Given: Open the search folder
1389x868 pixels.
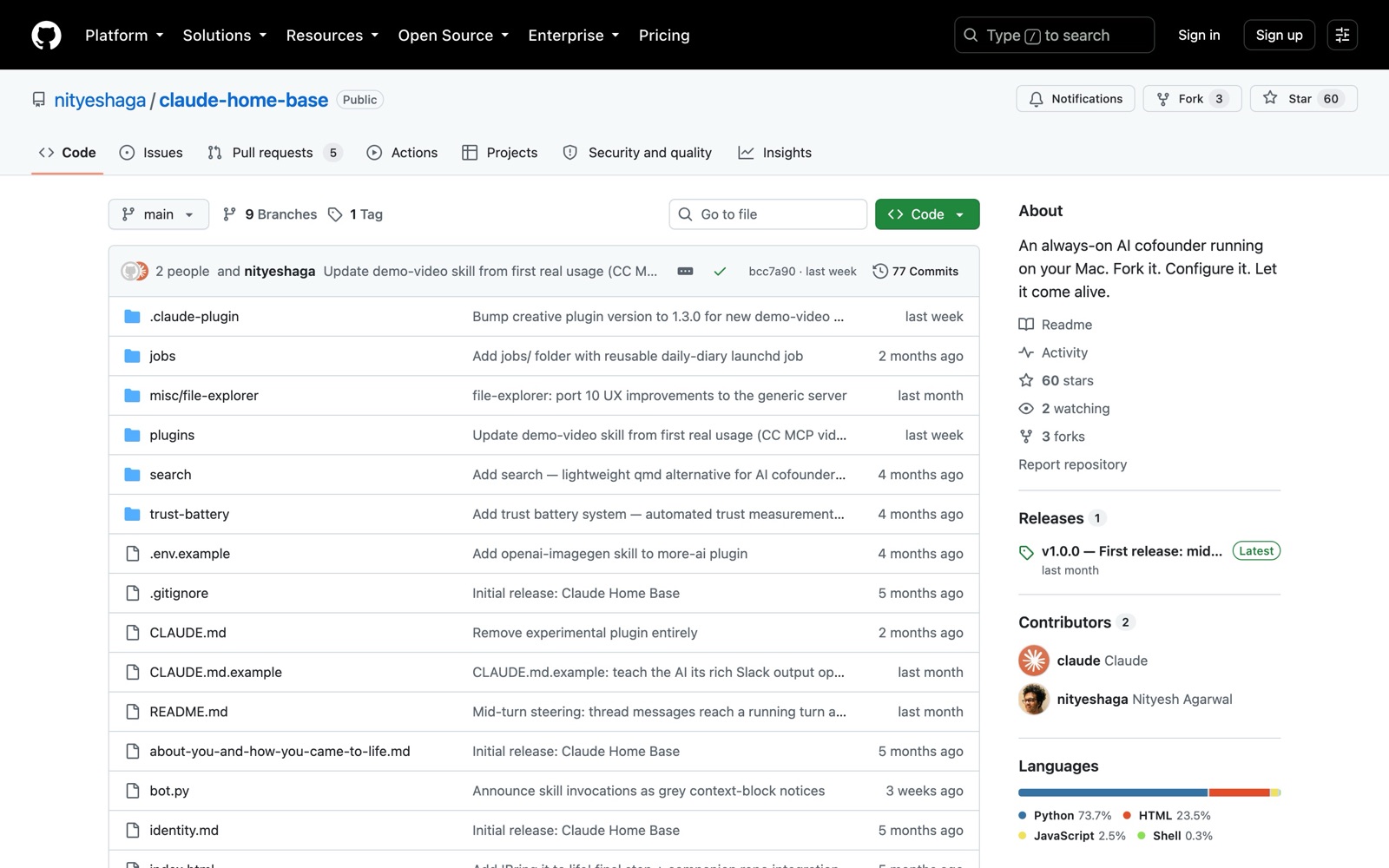Looking at the screenshot, I should pos(170,475).
